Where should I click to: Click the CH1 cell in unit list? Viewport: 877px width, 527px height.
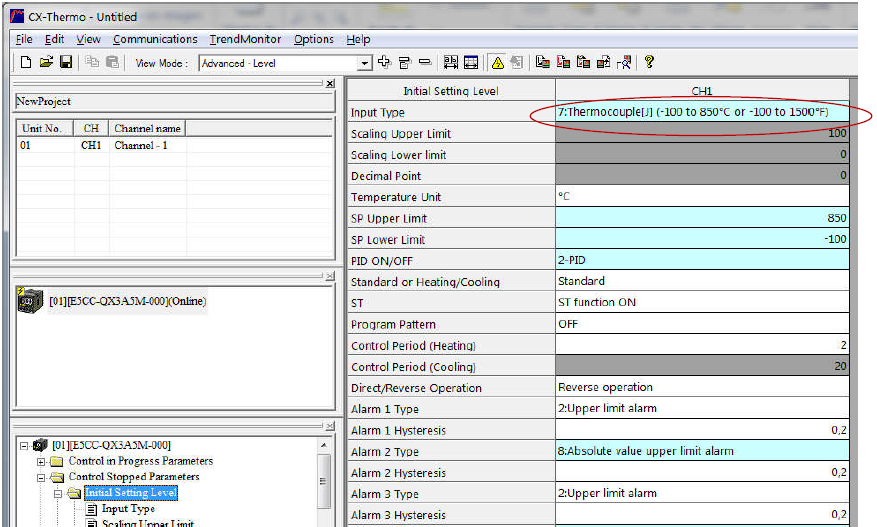coord(91,145)
